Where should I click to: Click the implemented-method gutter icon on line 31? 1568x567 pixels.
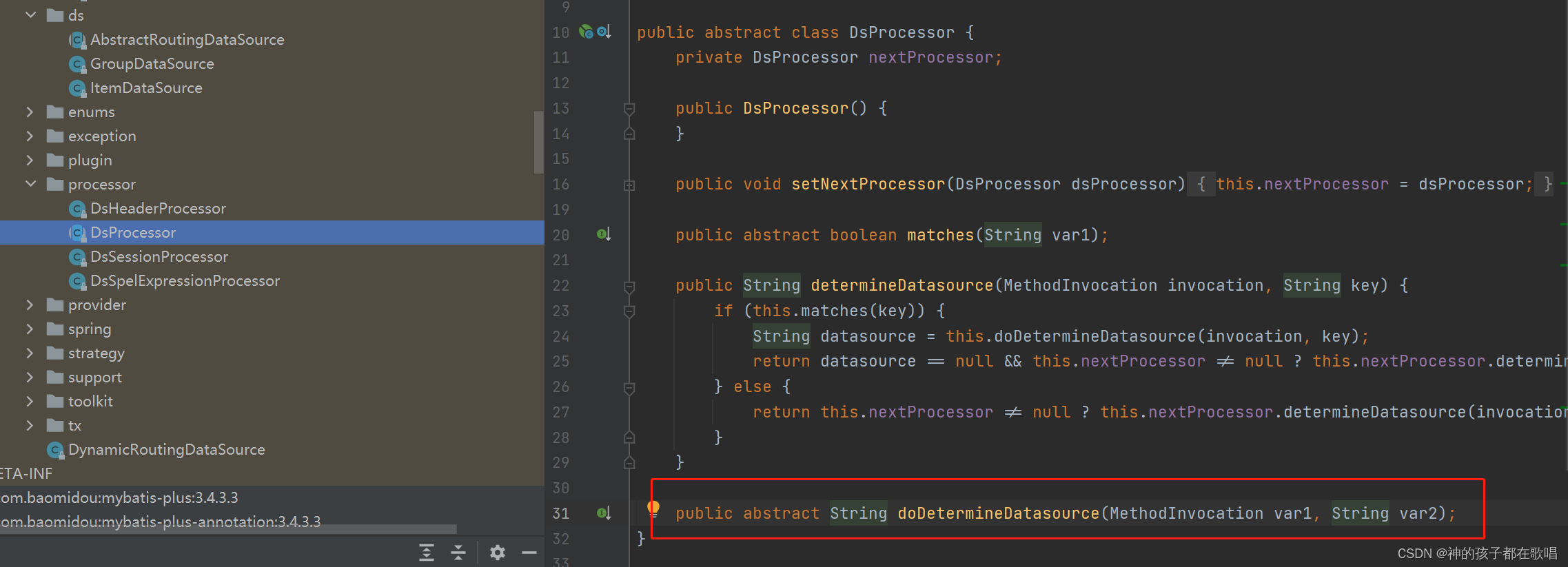604,513
